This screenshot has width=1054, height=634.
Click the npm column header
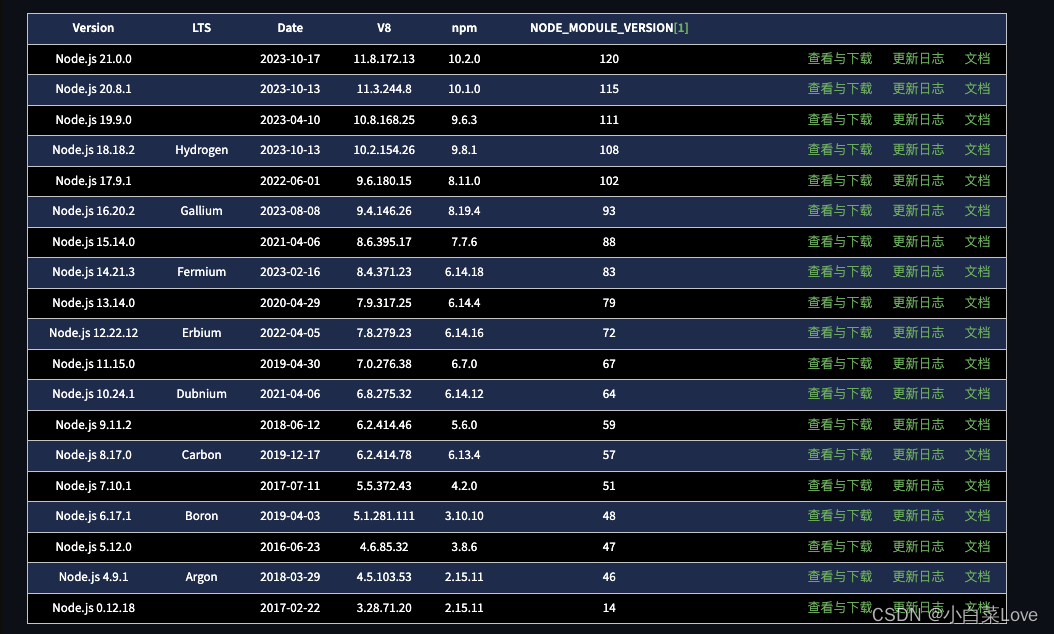(x=464, y=28)
